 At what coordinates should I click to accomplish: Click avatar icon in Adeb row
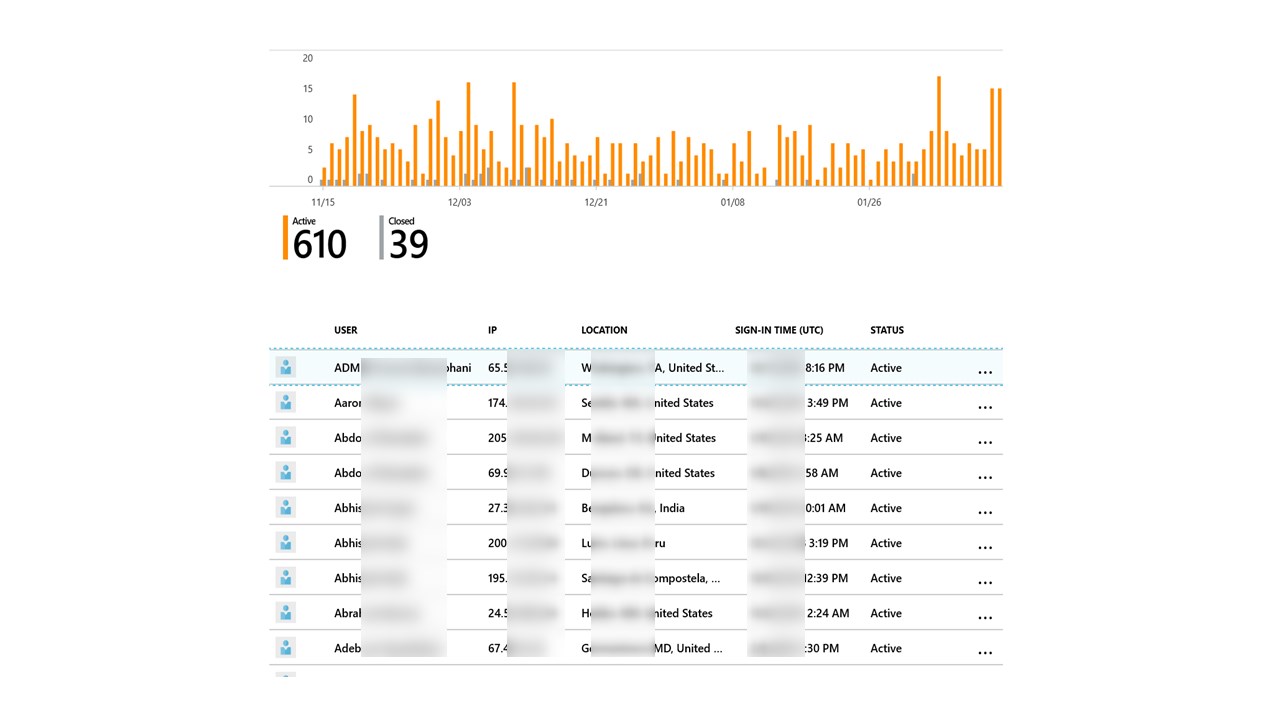(286, 647)
